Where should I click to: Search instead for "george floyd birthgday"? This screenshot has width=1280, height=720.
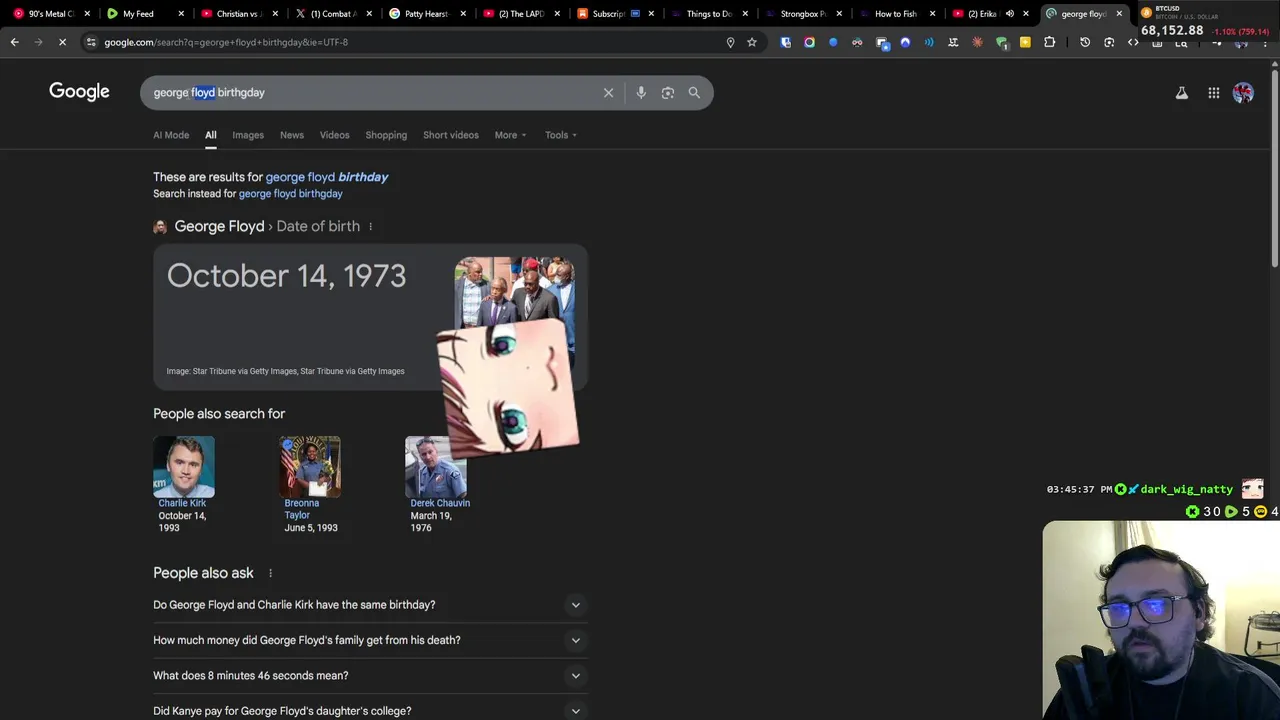click(x=290, y=194)
